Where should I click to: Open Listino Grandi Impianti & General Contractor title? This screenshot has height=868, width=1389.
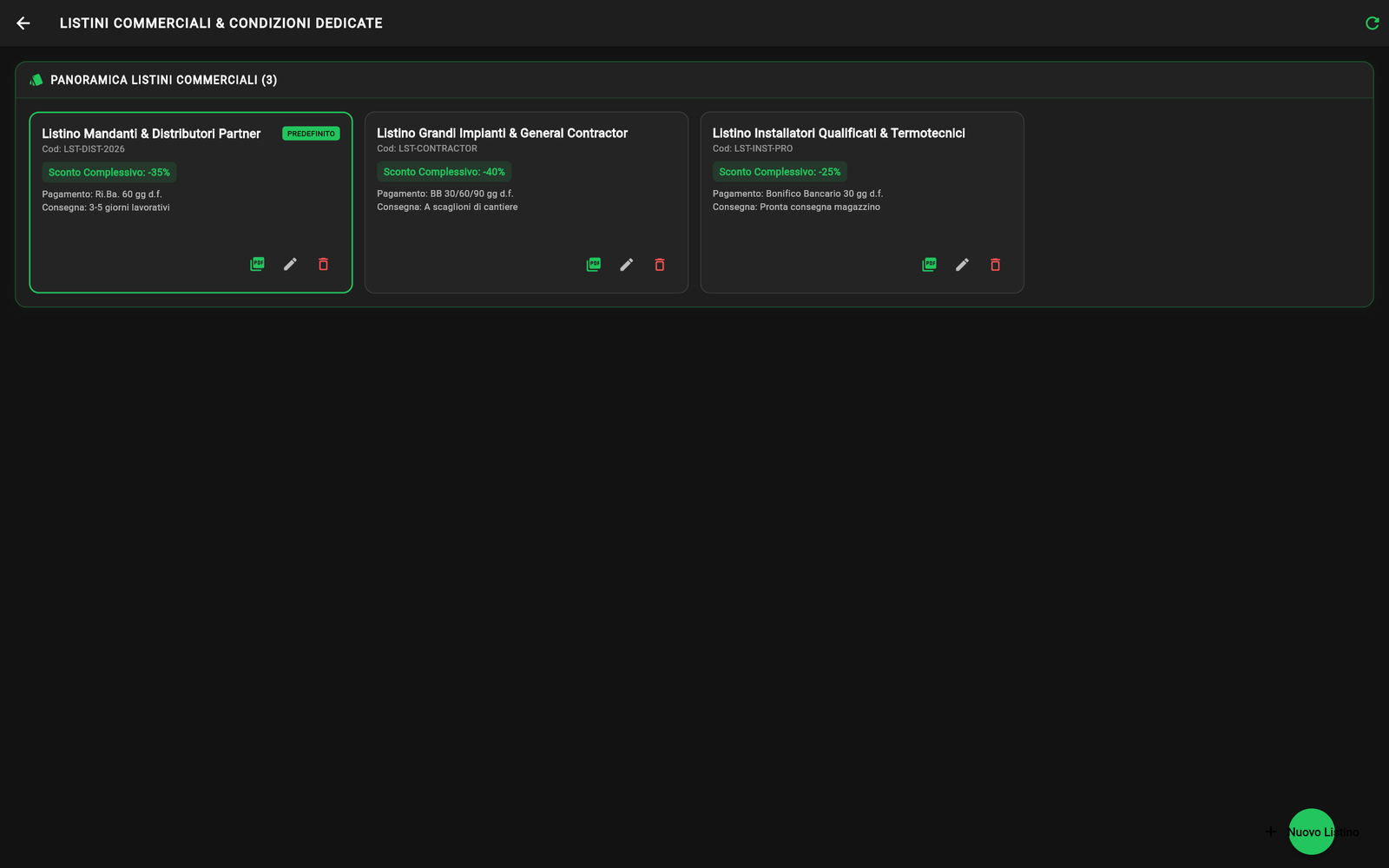502,133
